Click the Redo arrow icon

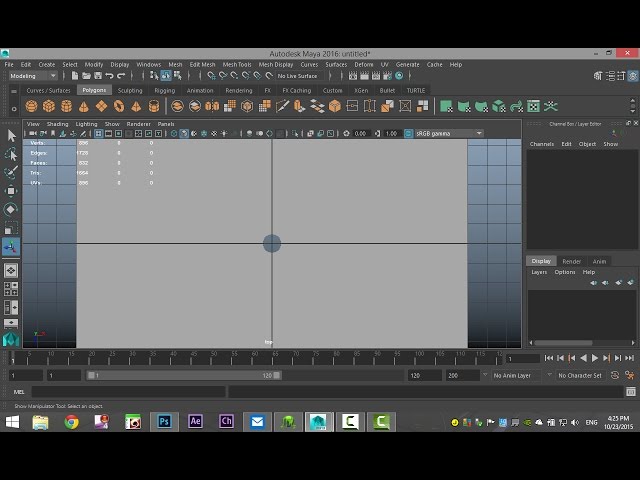(121, 76)
